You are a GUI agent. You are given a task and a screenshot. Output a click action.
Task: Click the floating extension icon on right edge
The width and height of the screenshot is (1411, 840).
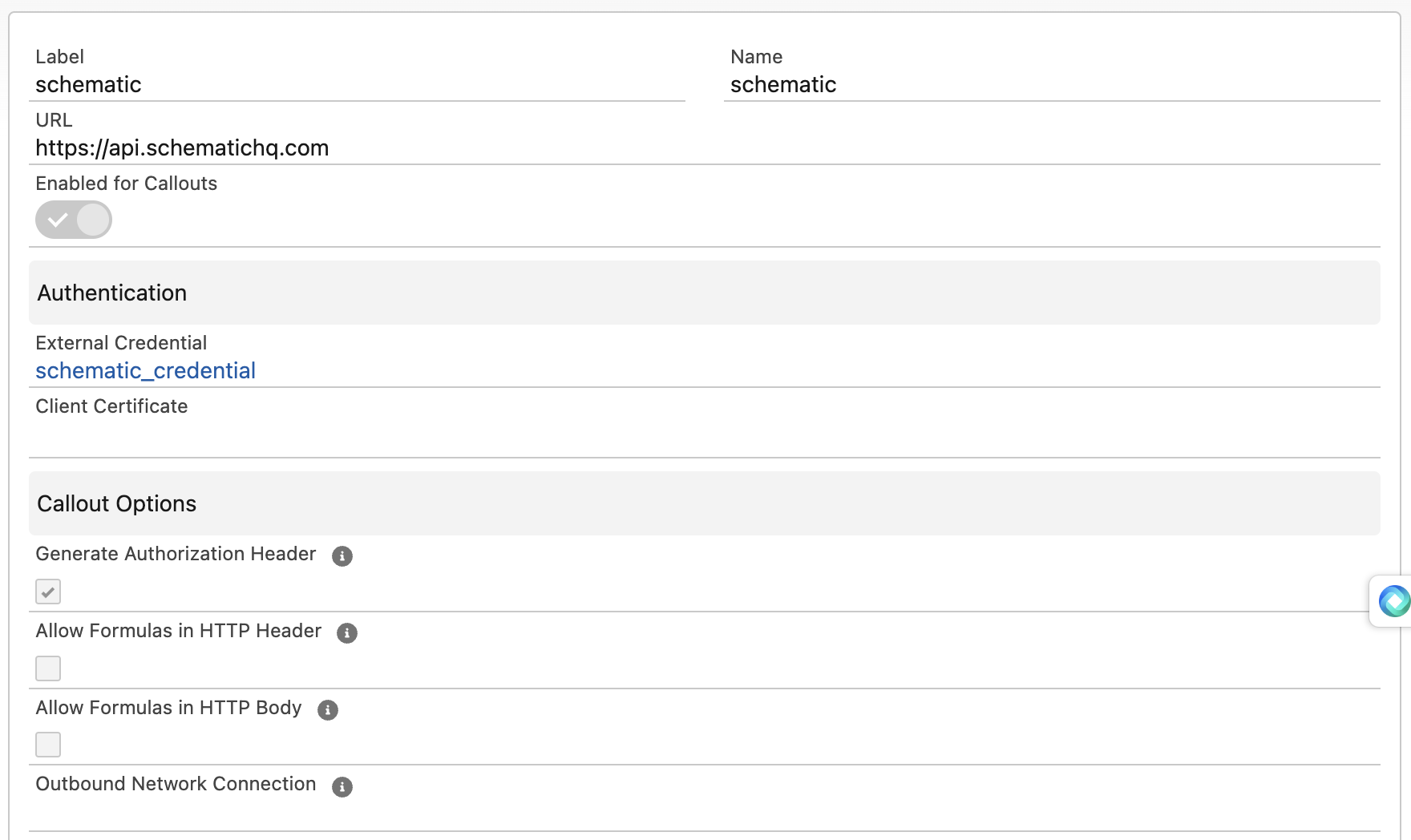coord(1393,600)
